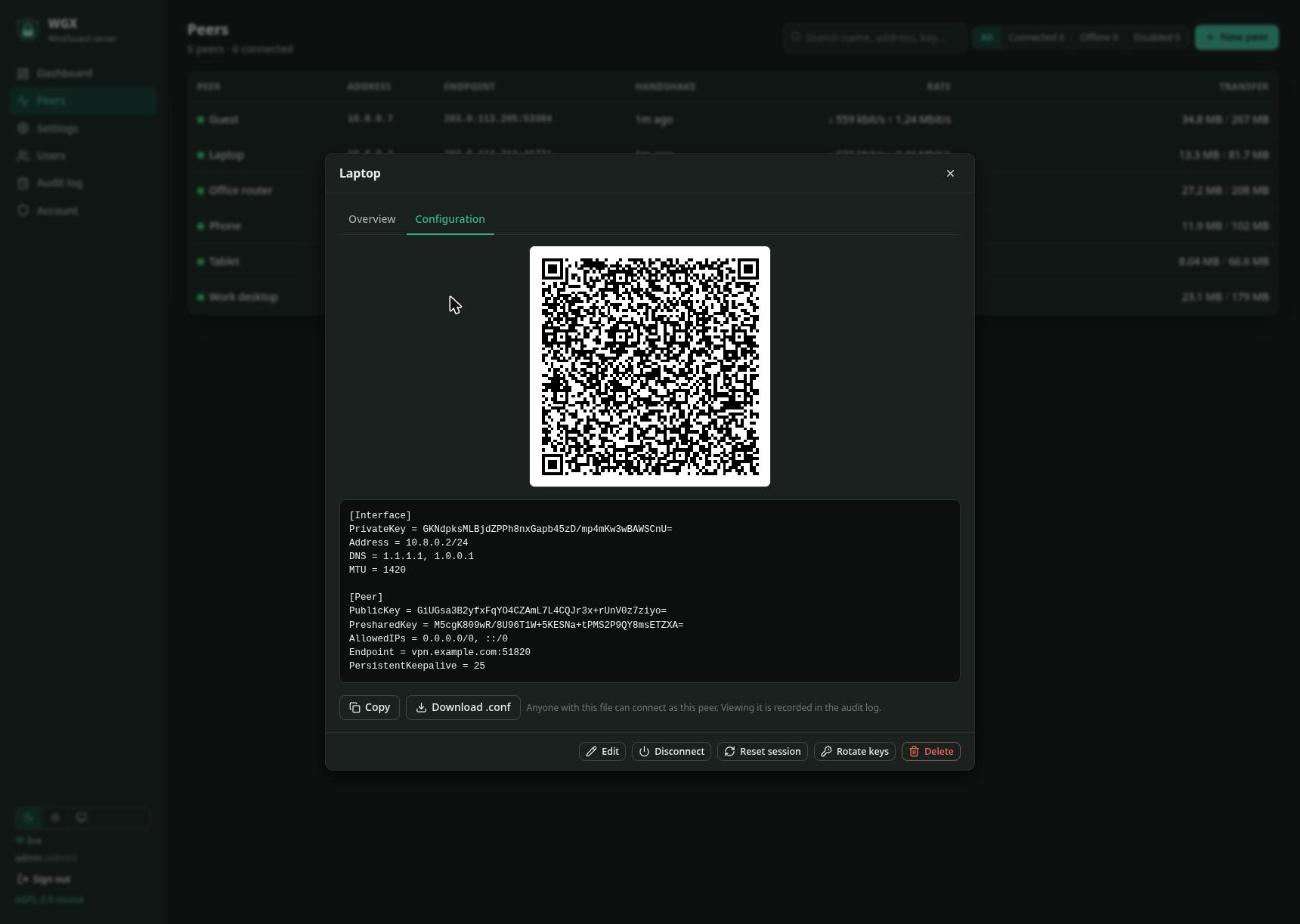Open Audit log in the sidebar
Screen dimensions: 1300x924
[82, 183]
